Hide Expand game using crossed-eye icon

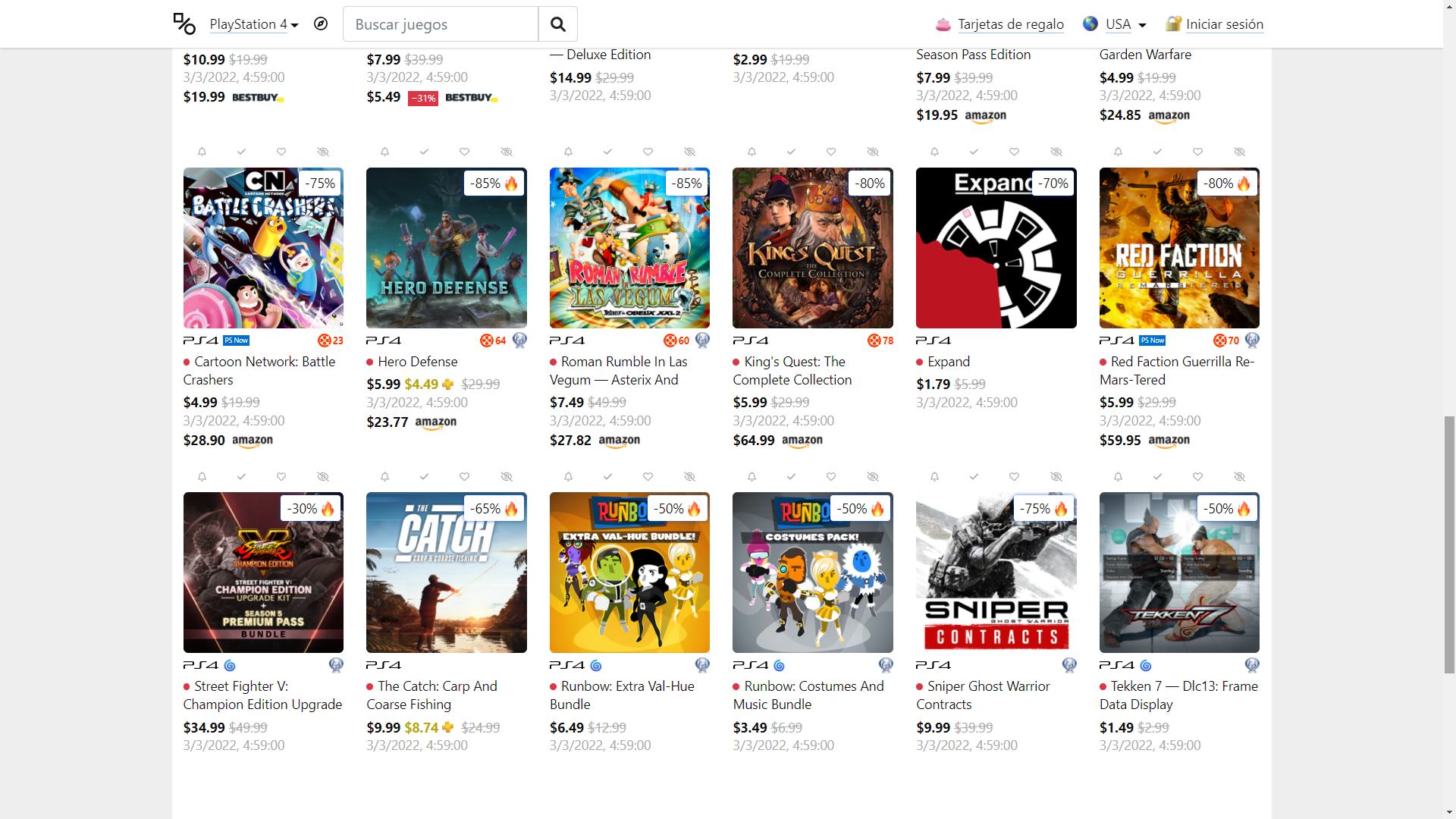coord(1056,152)
